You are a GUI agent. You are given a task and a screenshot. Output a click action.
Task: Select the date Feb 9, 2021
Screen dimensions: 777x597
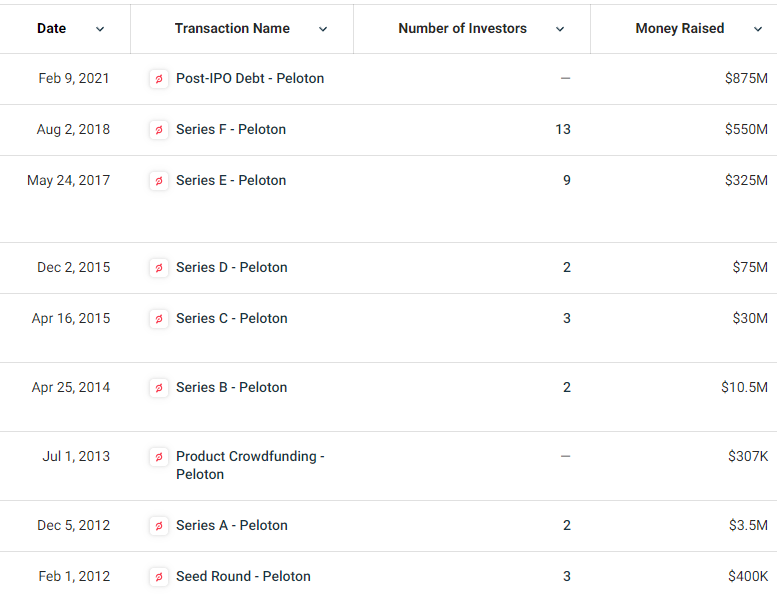click(x=74, y=78)
